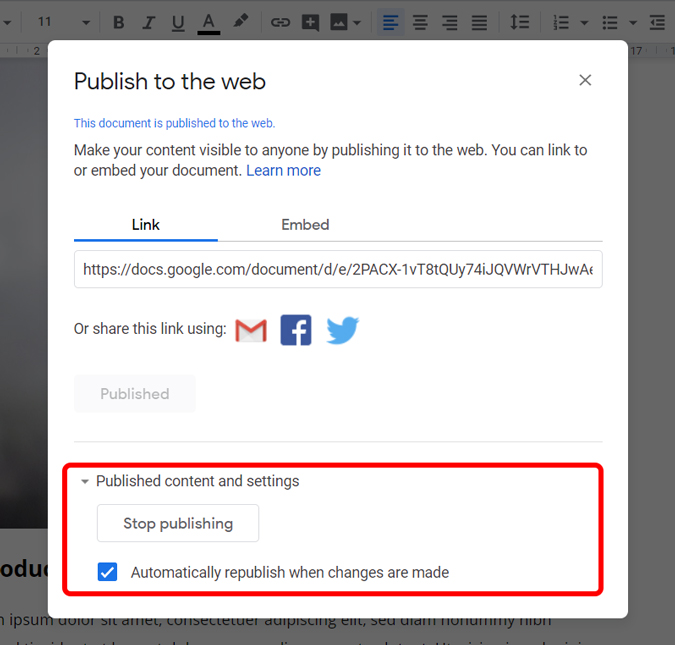675x645 pixels.
Task: Click the add comment icon
Action: click(310, 22)
